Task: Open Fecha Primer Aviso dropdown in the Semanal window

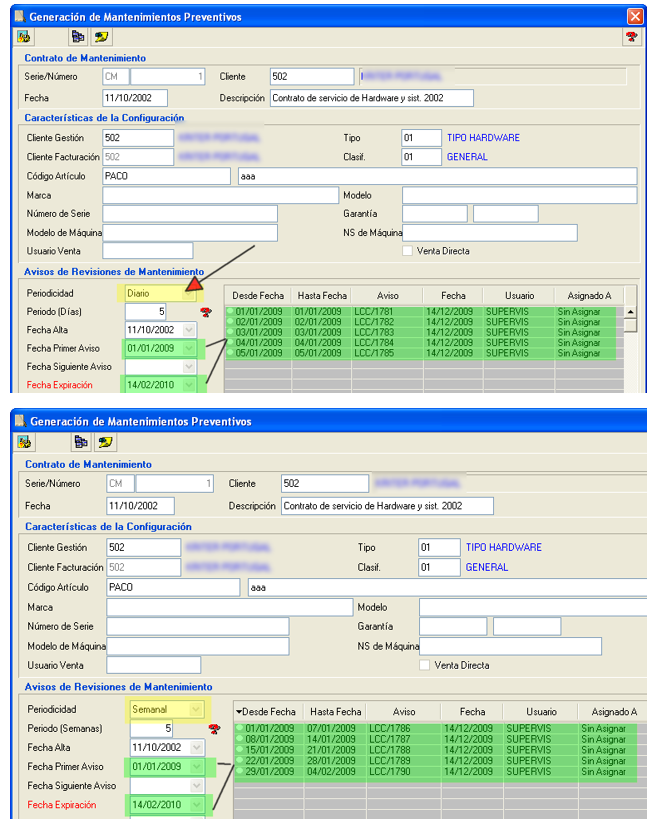Action: (196, 767)
